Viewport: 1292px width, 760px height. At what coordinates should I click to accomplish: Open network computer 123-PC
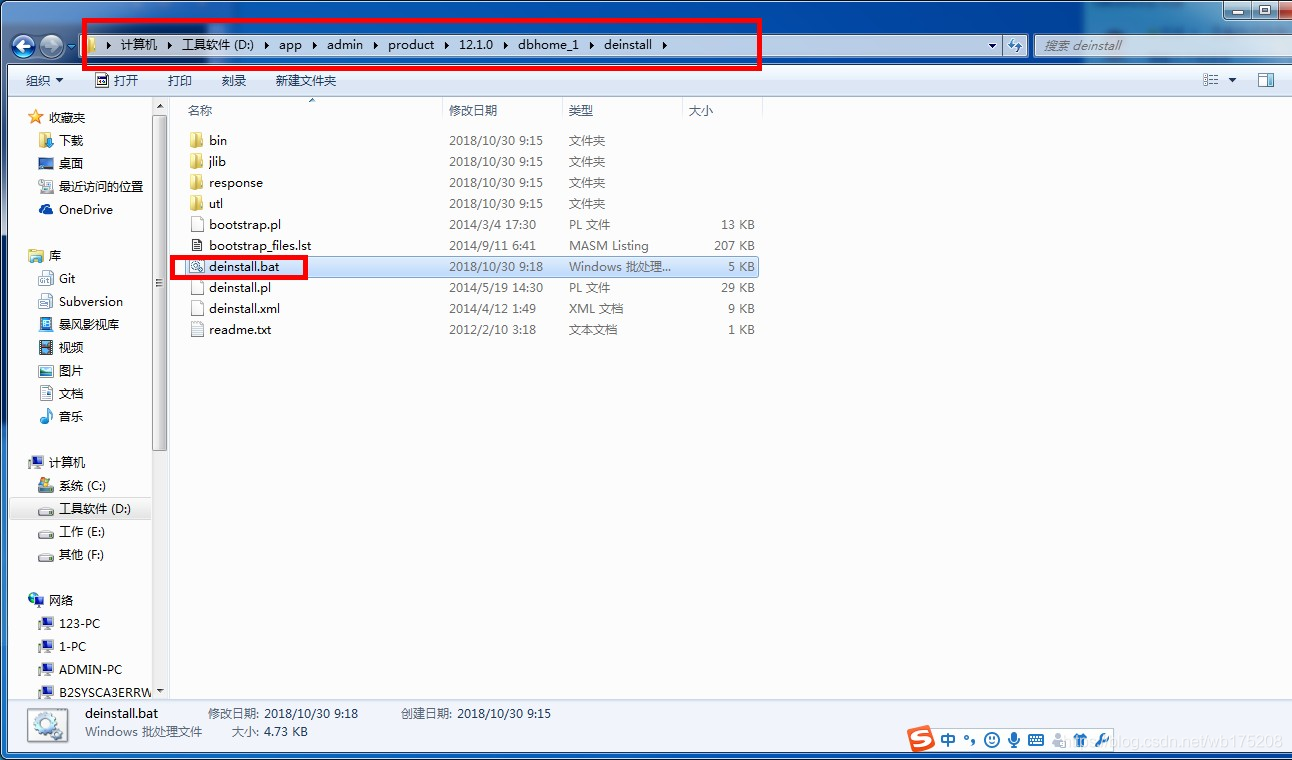79,623
